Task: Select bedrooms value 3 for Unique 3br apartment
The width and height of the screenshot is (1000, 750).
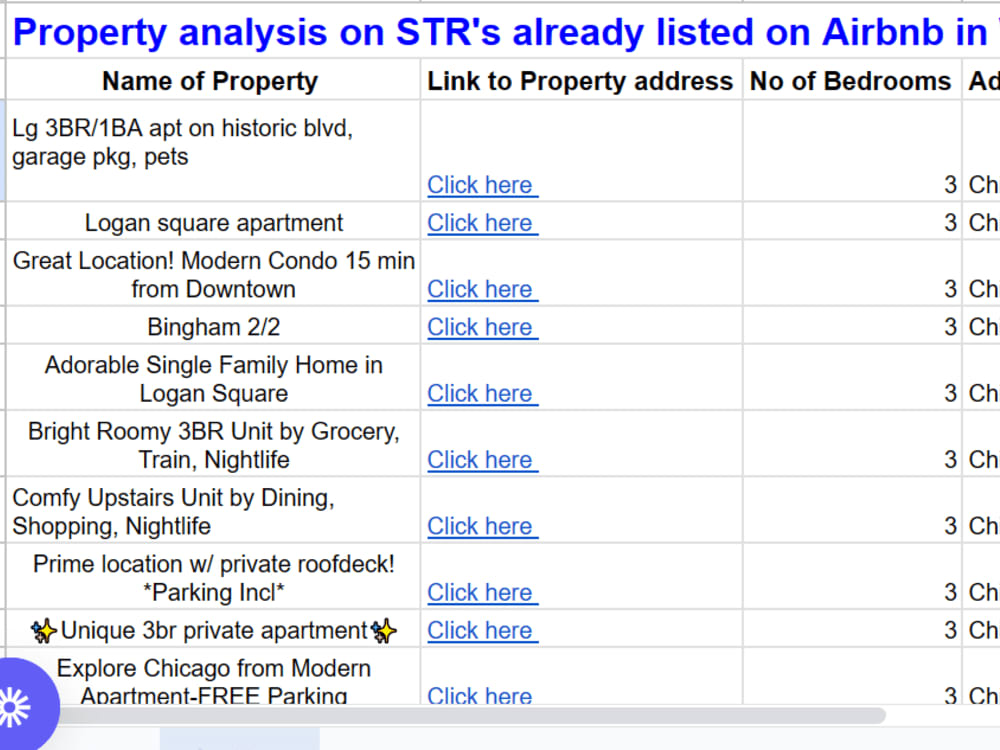Action: click(851, 630)
